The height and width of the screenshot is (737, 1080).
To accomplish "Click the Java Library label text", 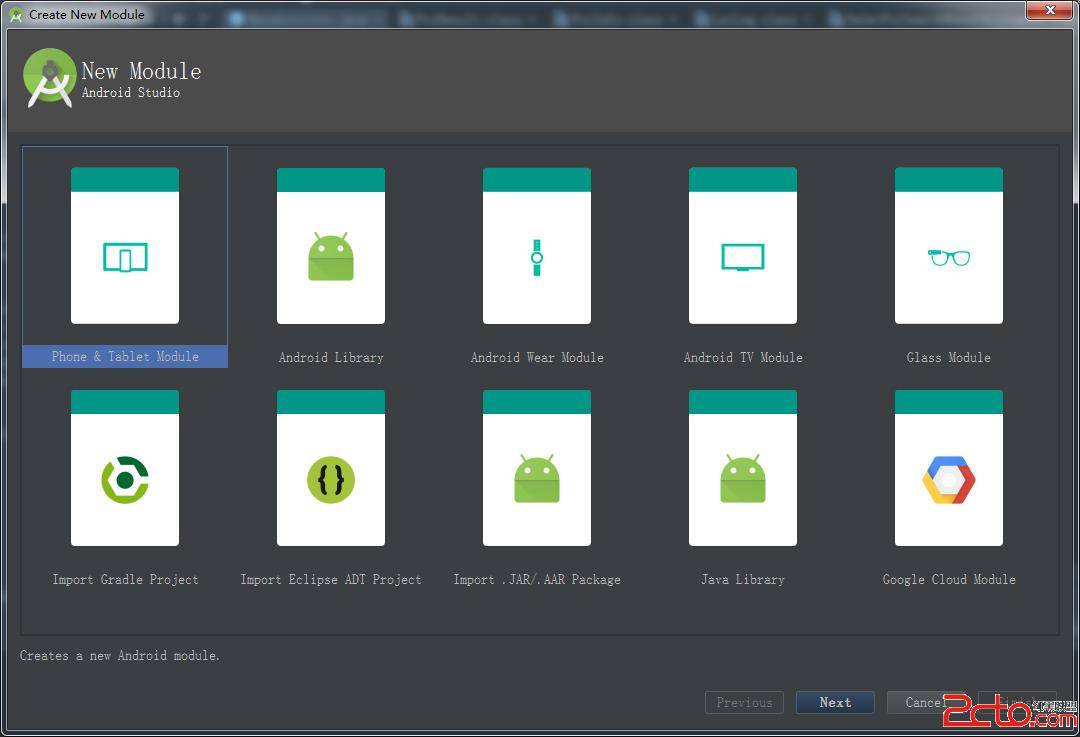I will (742, 579).
